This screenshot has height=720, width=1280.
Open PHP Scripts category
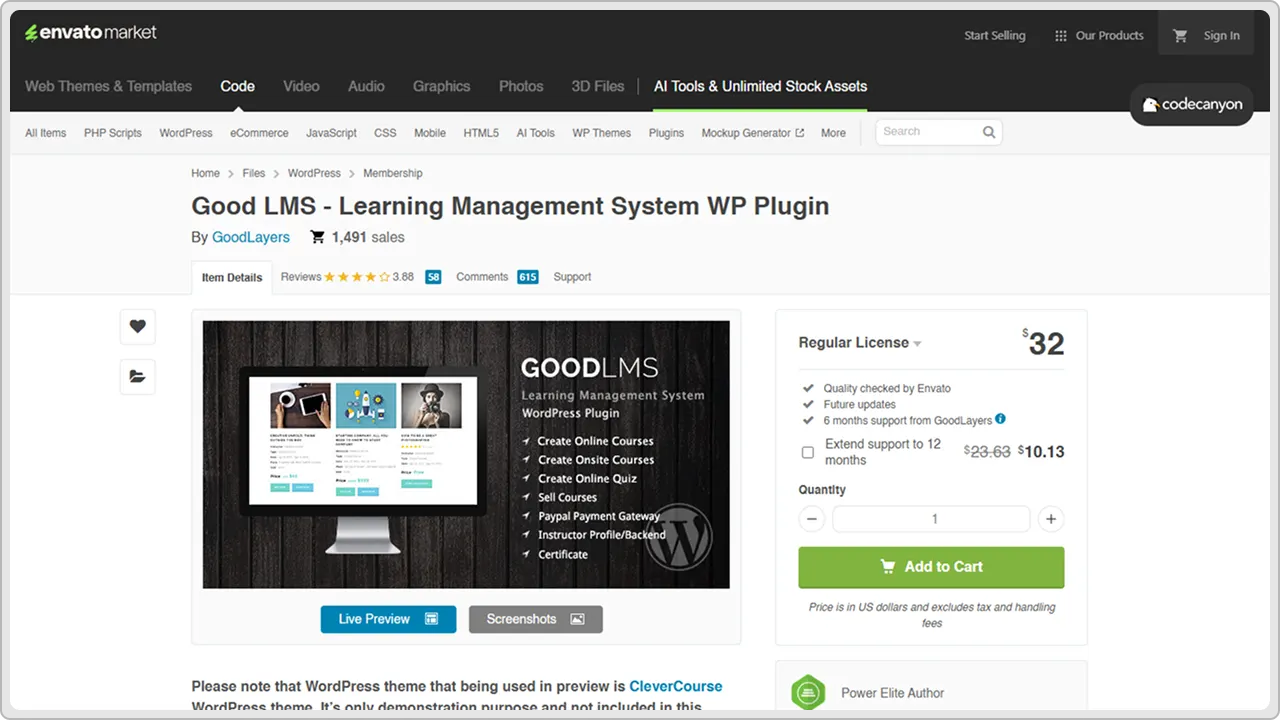(x=113, y=133)
